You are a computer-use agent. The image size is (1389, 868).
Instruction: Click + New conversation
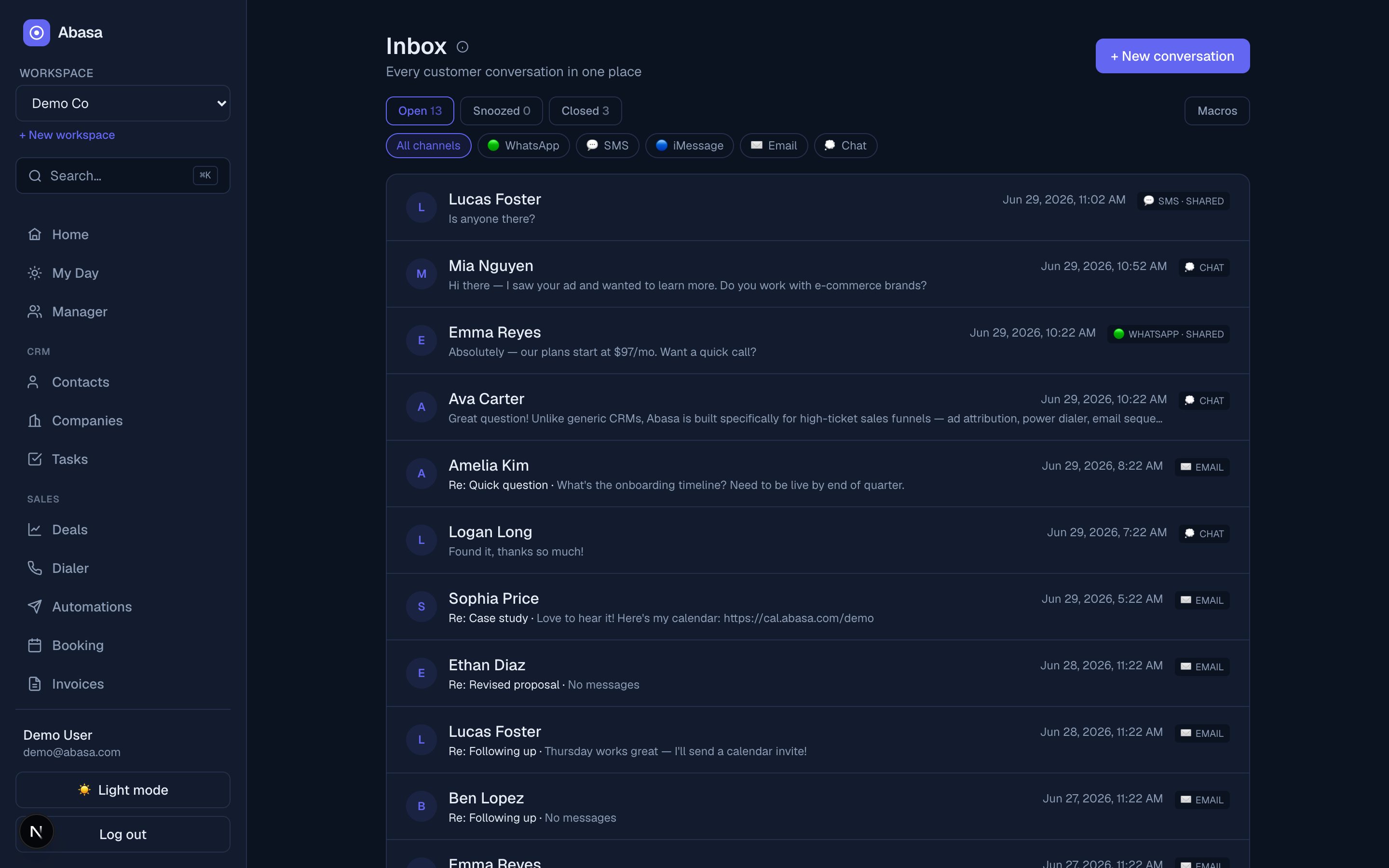click(1172, 56)
